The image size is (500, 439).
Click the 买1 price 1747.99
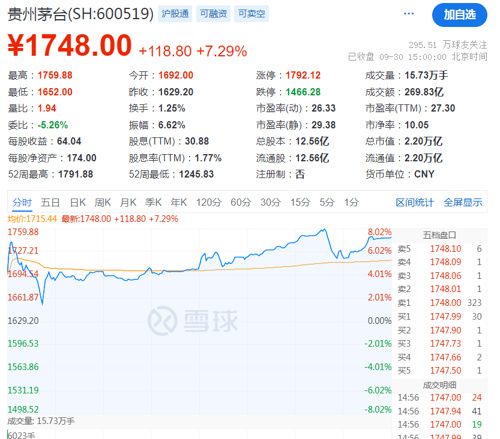pyautogui.click(x=446, y=316)
